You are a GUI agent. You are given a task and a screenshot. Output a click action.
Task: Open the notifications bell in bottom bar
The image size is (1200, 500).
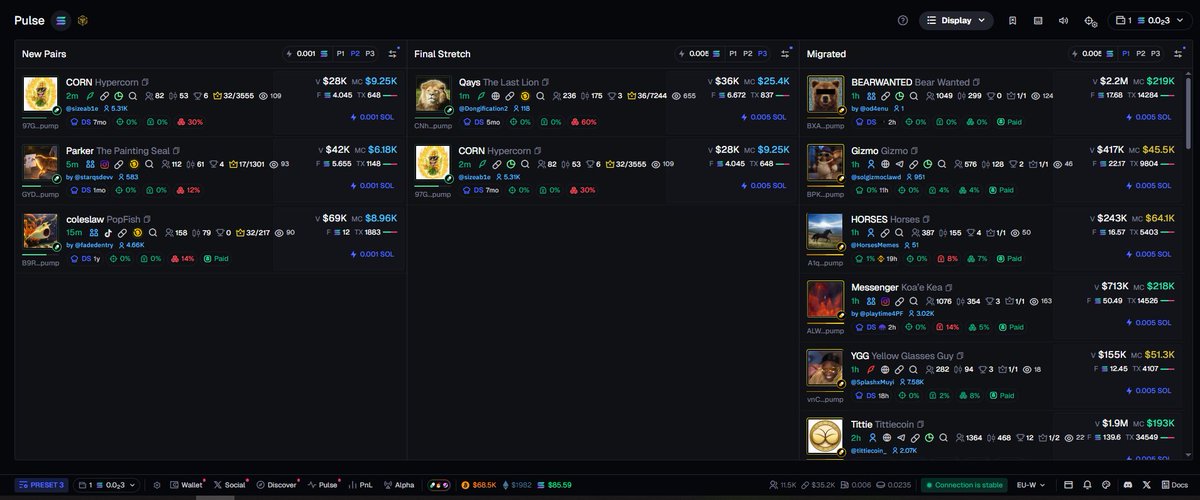(x=1089, y=485)
